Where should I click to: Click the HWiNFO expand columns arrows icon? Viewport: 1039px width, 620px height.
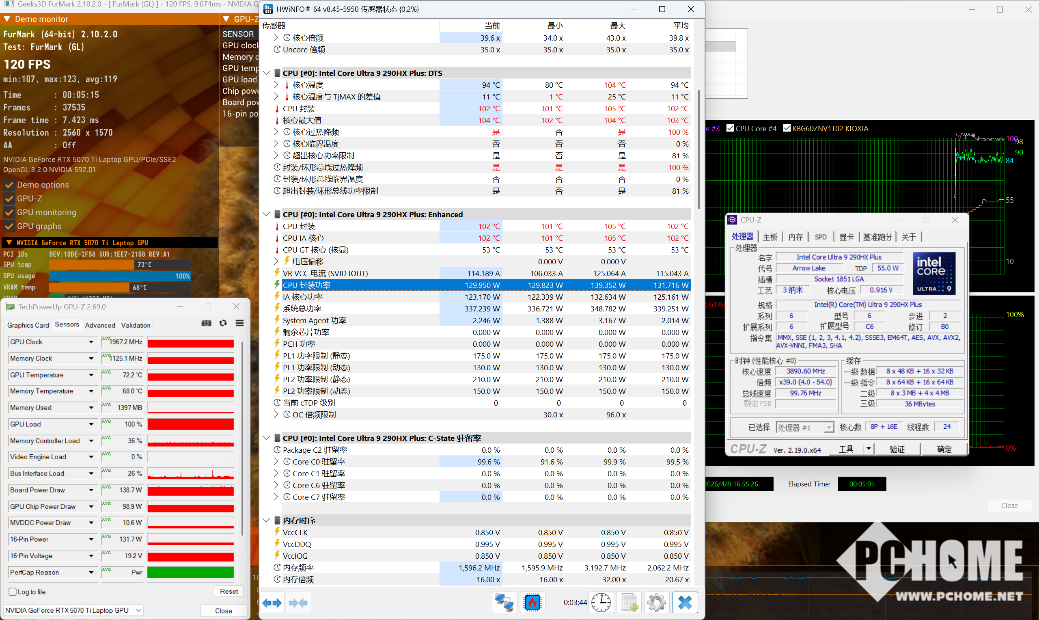pyautogui.click(x=272, y=603)
